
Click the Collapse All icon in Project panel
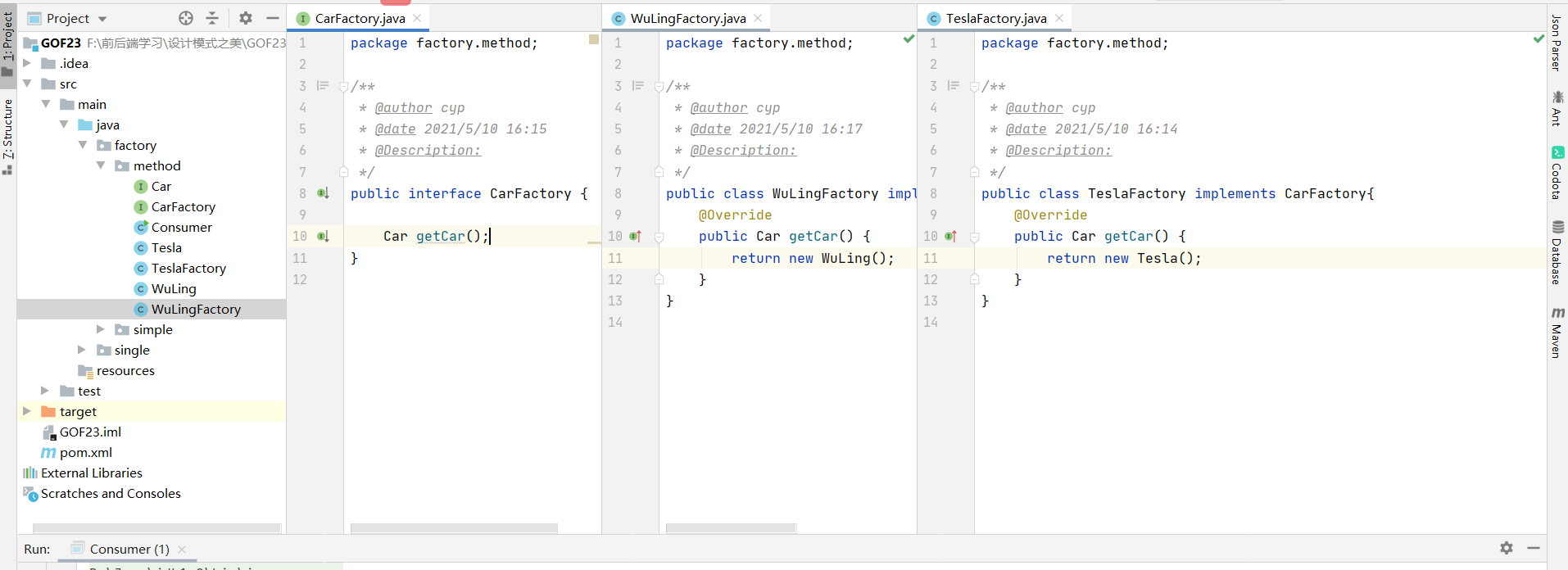(212, 18)
